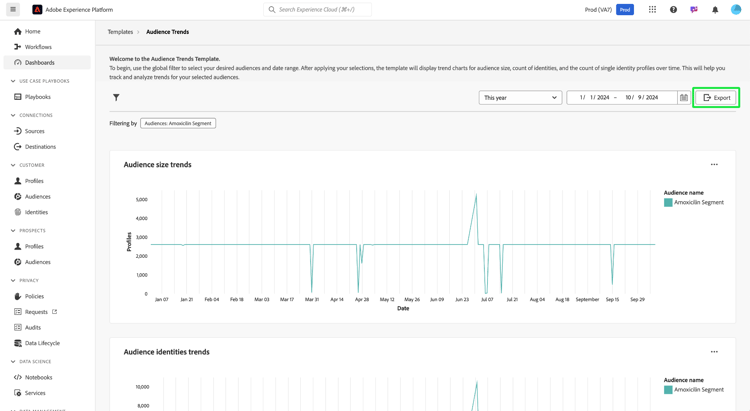The image size is (750, 411).
Task: Open the This year date range dropdown
Action: [520, 98]
